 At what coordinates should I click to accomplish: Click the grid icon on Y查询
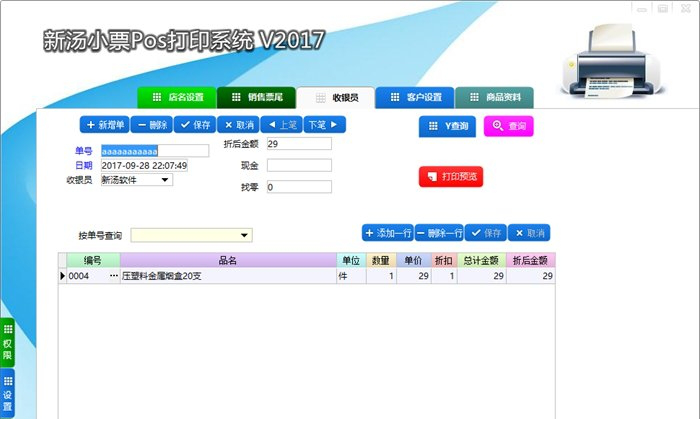tap(433, 126)
